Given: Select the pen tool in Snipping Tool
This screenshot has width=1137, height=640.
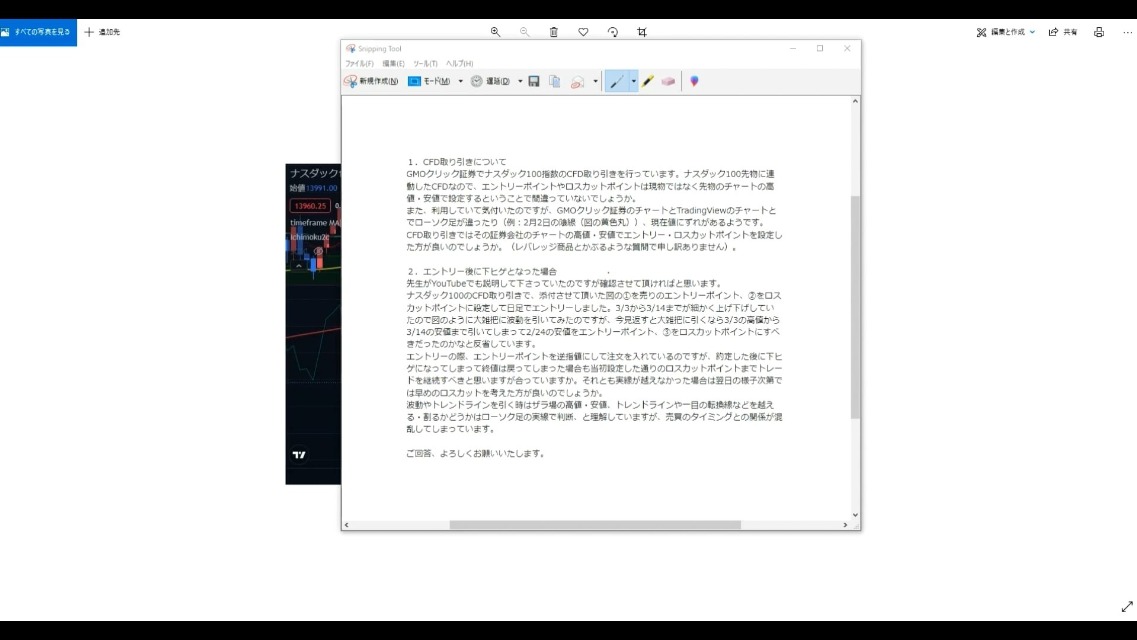Looking at the screenshot, I should tap(616, 81).
